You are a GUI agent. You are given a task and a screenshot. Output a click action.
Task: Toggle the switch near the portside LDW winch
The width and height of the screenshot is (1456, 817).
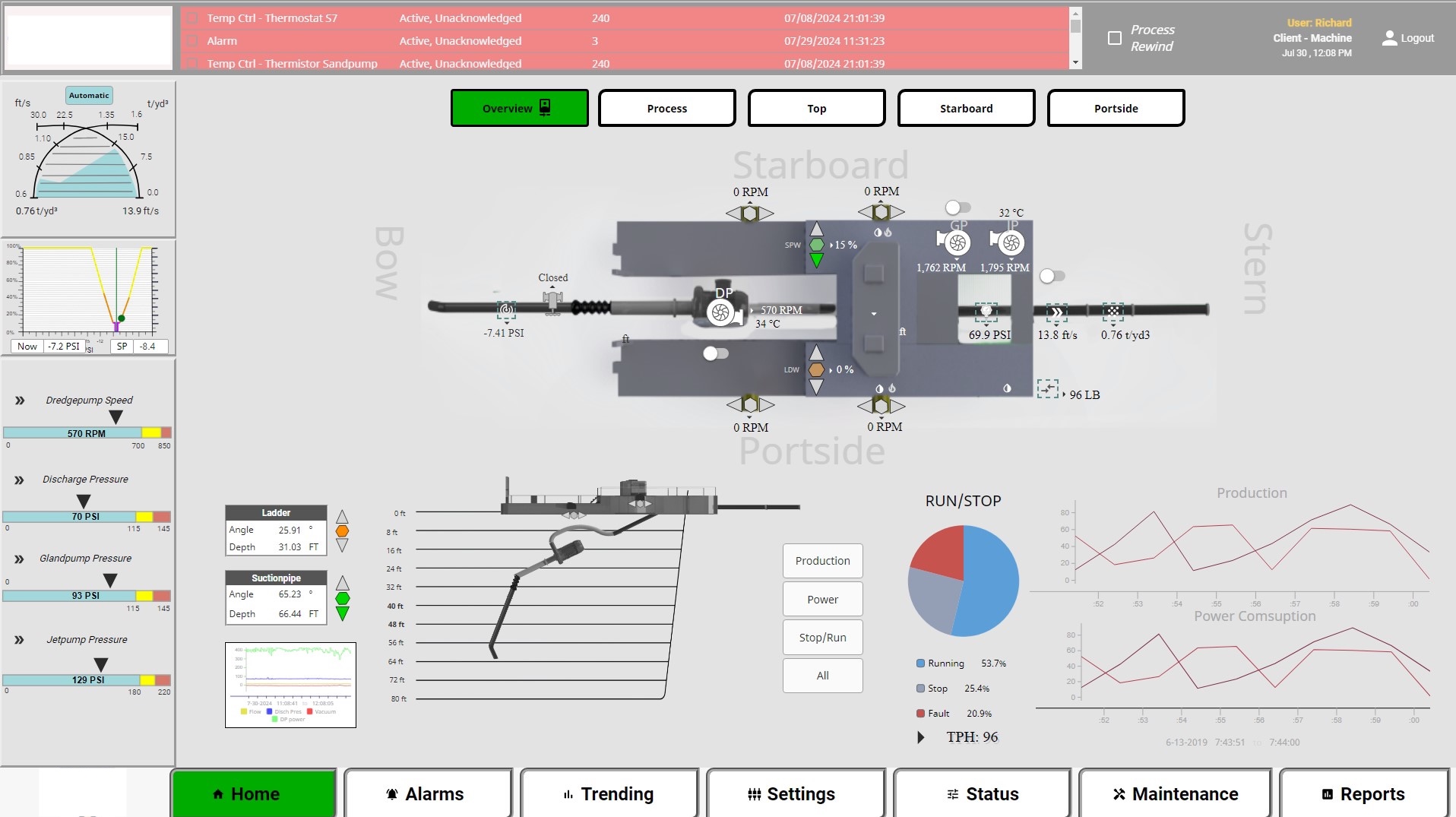click(715, 353)
